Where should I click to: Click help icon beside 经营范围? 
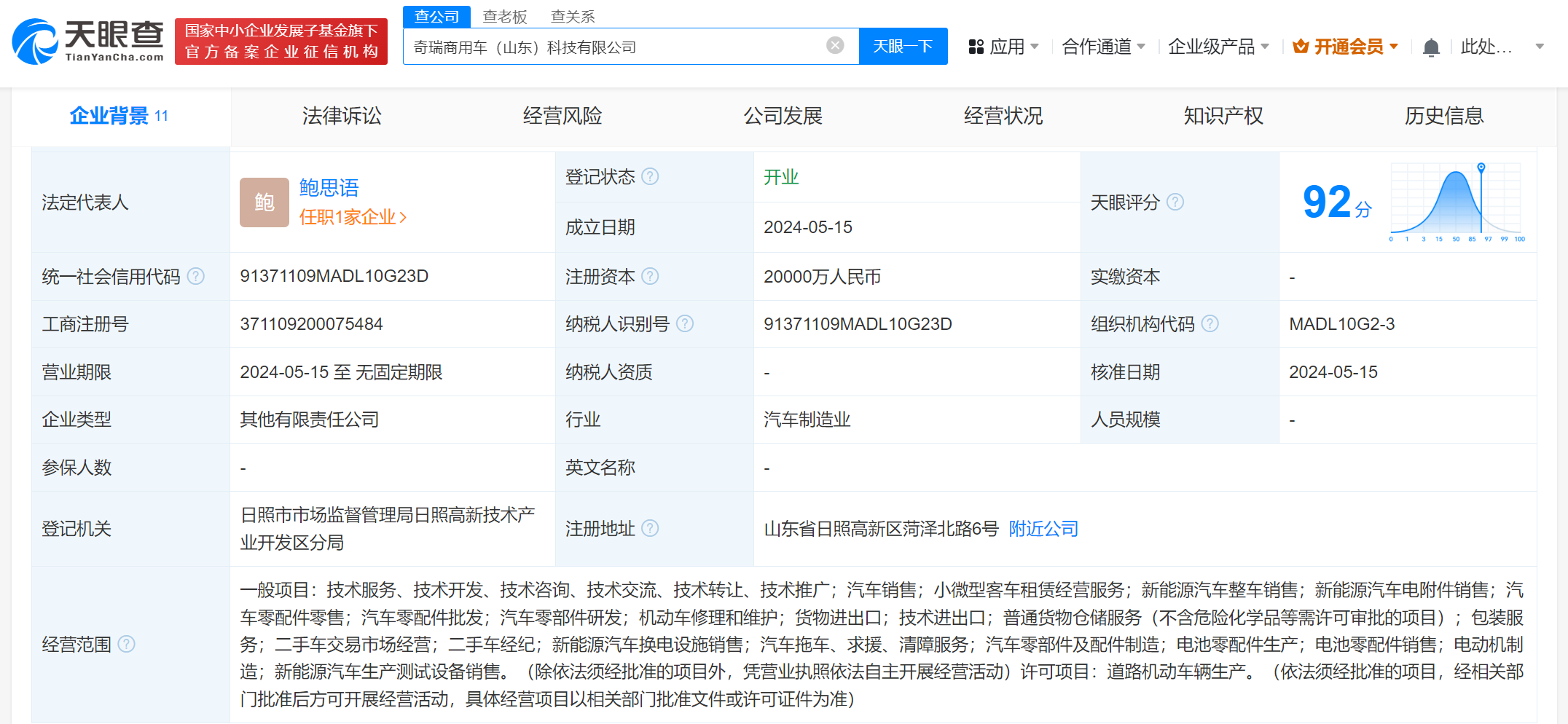[x=126, y=645]
